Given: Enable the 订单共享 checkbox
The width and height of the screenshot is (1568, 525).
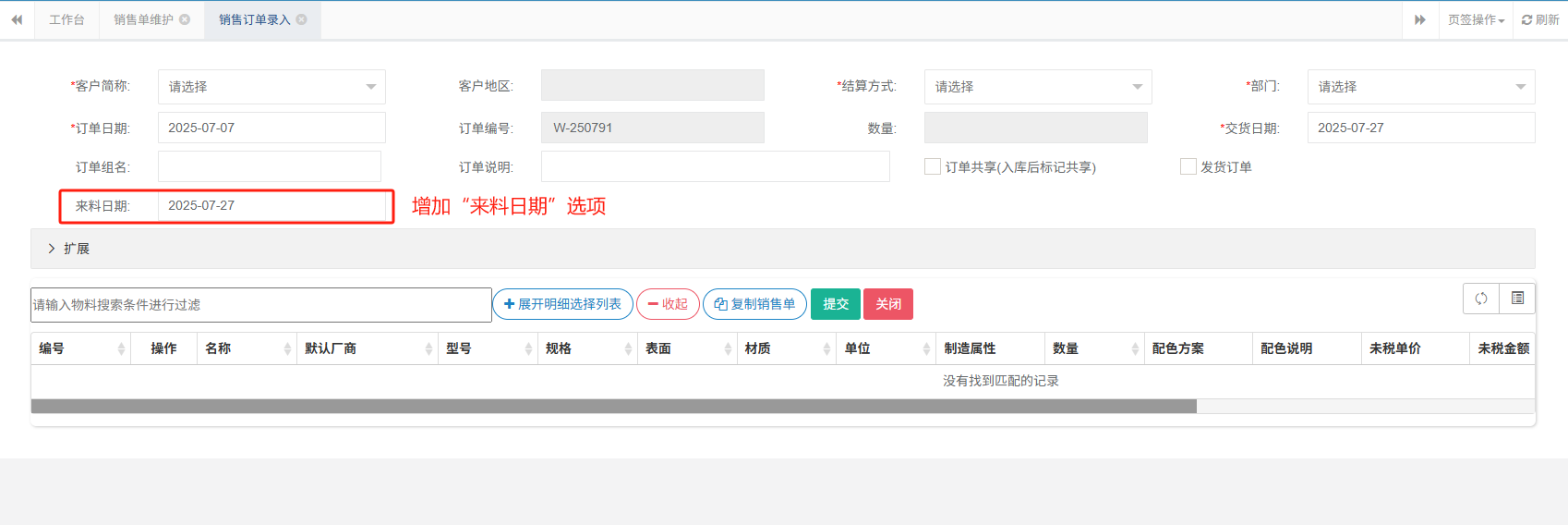Looking at the screenshot, I should click(933, 166).
